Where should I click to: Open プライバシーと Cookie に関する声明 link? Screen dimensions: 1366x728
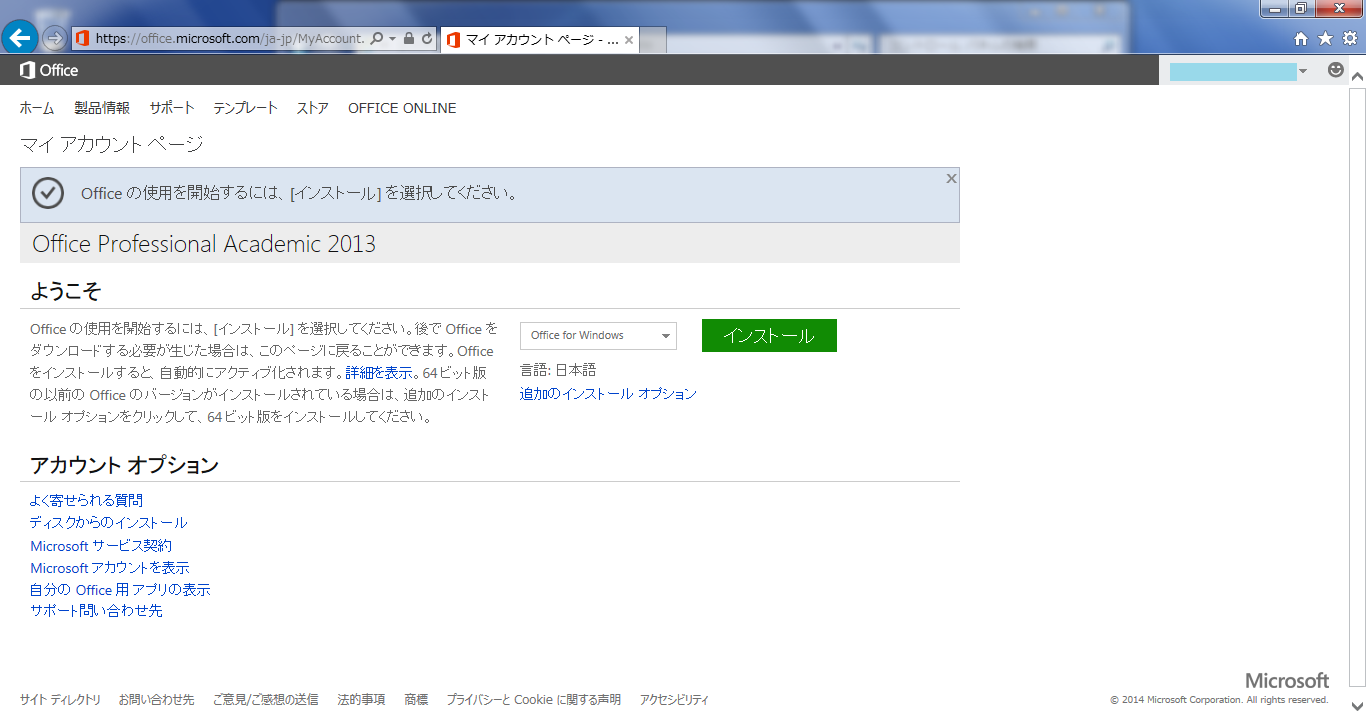pyautogui.click(x=533, y=700)
